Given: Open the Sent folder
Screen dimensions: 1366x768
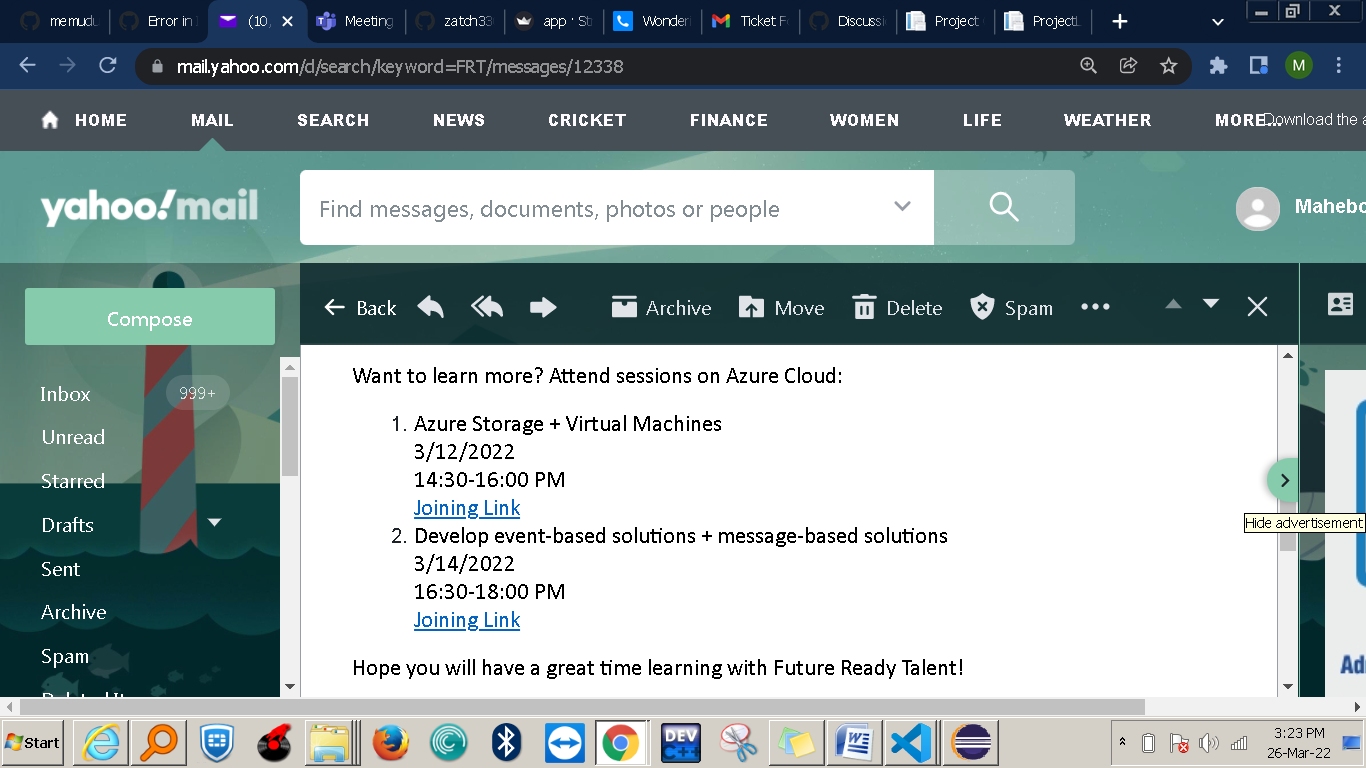Looking at the screenshot, I should 60,569.
